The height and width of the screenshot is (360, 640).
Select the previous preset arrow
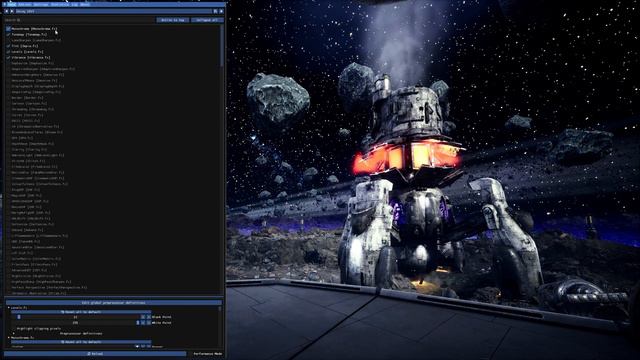(x=7, y=11)
